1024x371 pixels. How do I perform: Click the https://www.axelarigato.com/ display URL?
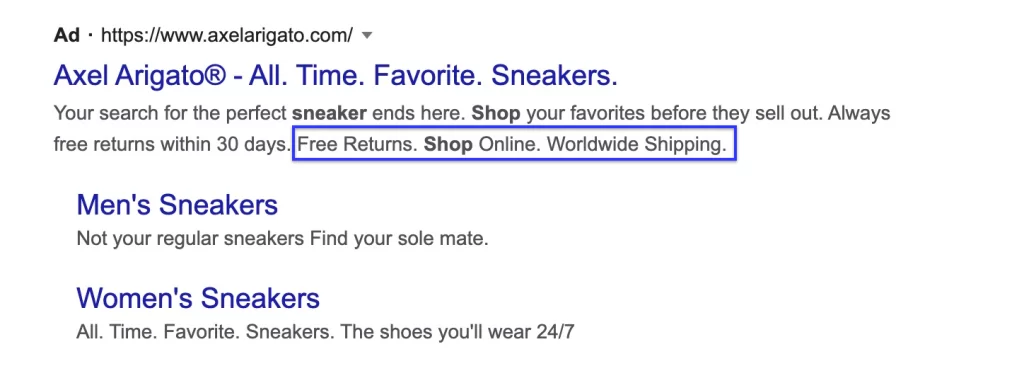[227, 35]
